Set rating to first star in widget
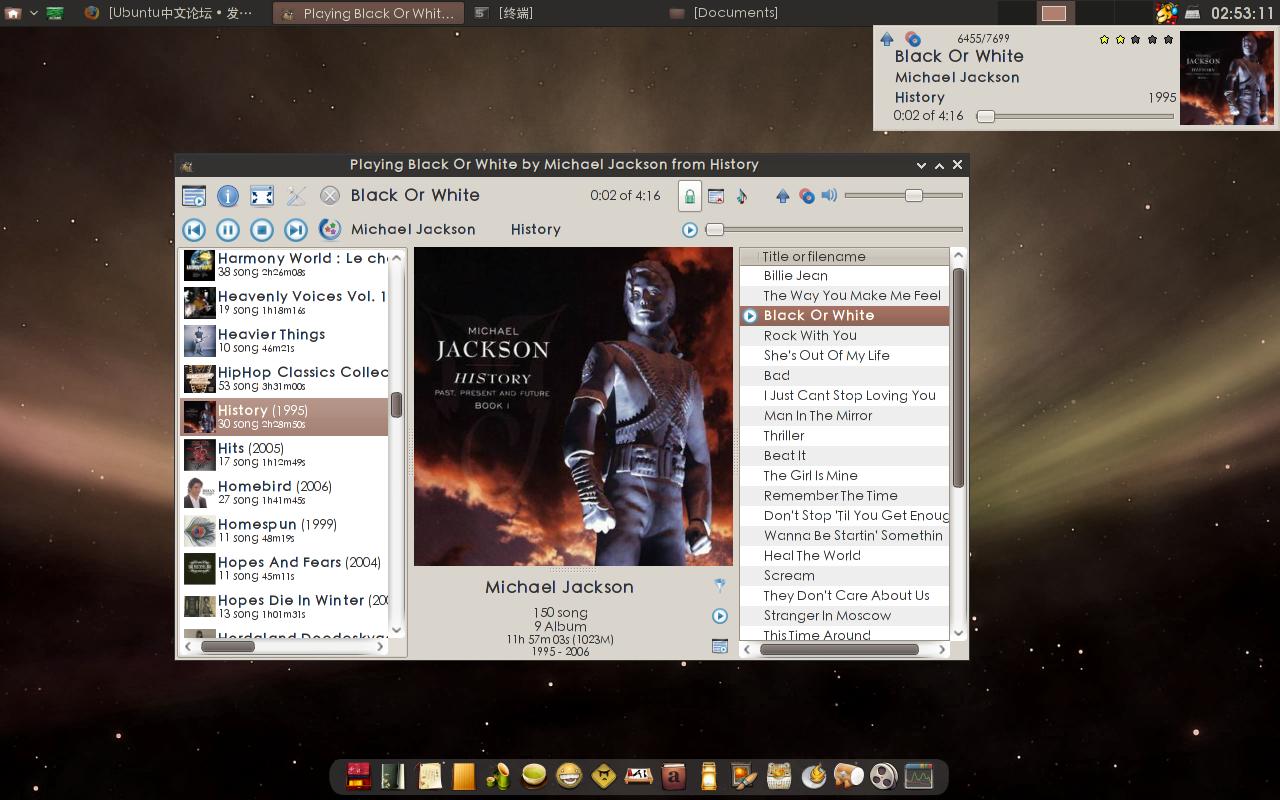The height and width of the screenshot is (800, 1280). pyautogui.click(x=1104, y=40)
